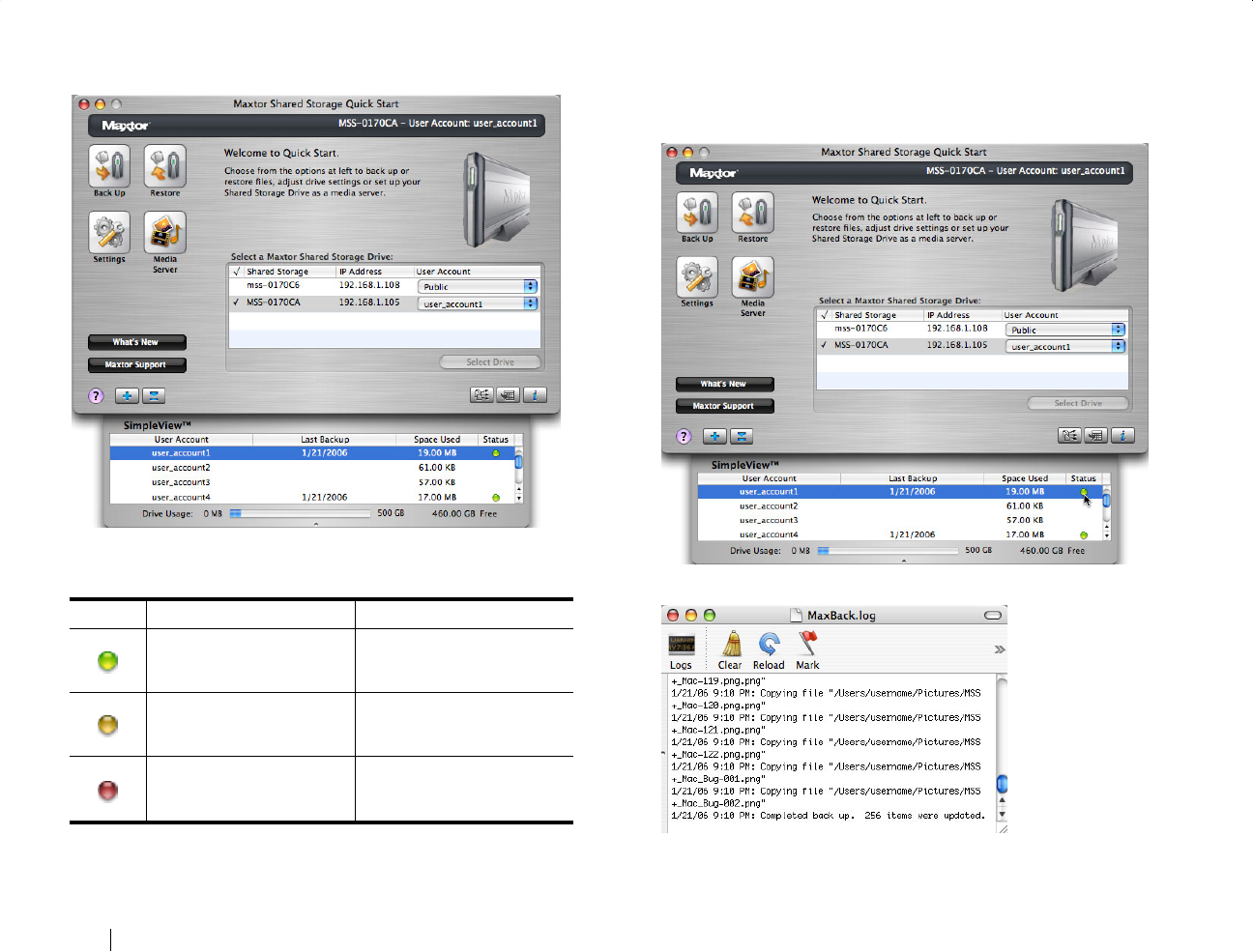The height and width of the screenshot is (952, 1253).
Task: Click the checkmark beside MSS-0170CA in right window
Action: (x=824, y=345)
